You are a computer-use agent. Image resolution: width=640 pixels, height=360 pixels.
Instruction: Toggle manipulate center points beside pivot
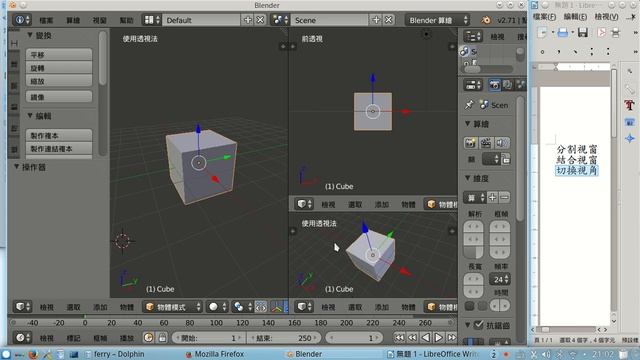click(261, 307)
